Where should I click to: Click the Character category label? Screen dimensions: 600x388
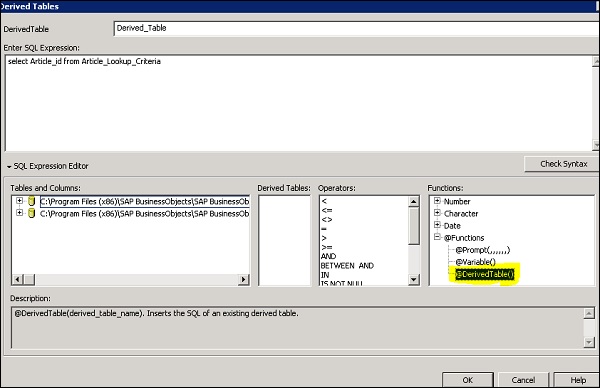(461, 214)
